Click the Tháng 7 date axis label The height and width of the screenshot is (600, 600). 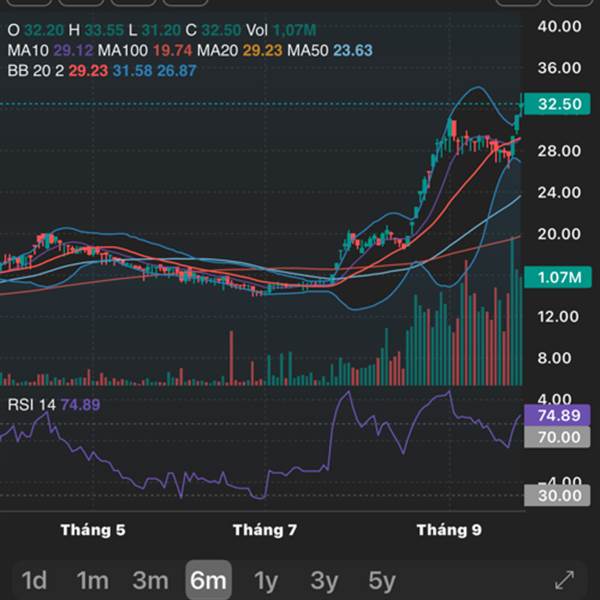(265, 530)
